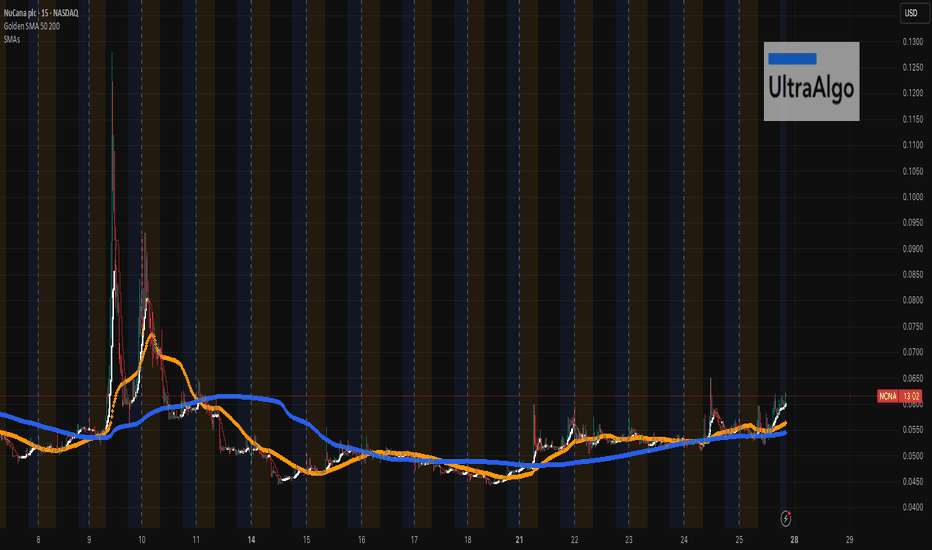This screenshot has width=932, height=550.
Task: Click the 0.0800 price axis label
Action: pyautogui.click(x=912, y=300)
